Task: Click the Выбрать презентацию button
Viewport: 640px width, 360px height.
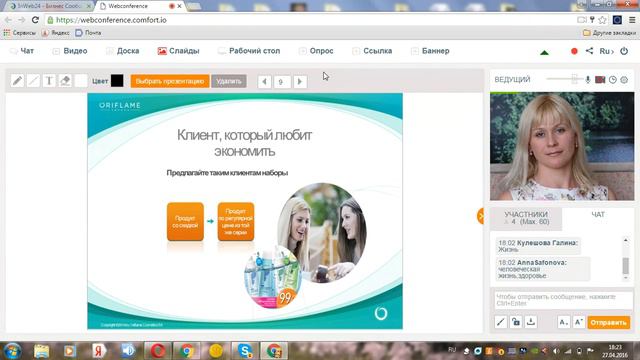Action: pyautogui.click(x=170, y=81)
